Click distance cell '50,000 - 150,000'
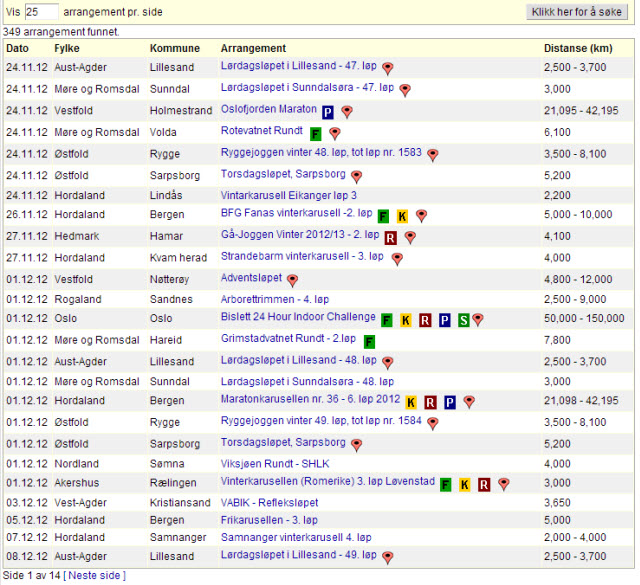Screen dimensions: 640x585 click(584, 318)
